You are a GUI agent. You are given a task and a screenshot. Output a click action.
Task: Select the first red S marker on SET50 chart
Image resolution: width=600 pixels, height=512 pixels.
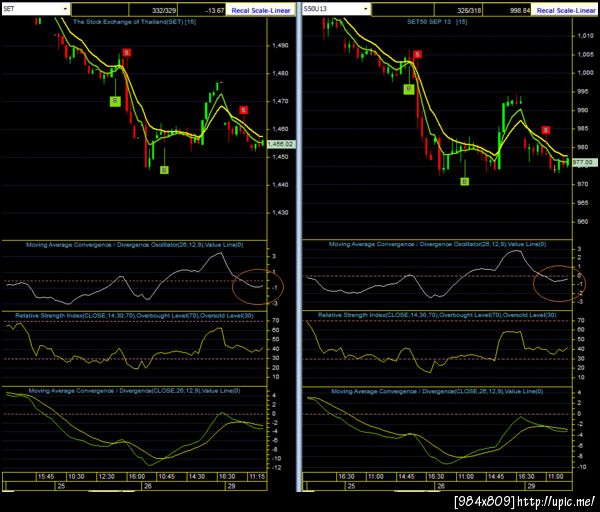pos(417,54)
